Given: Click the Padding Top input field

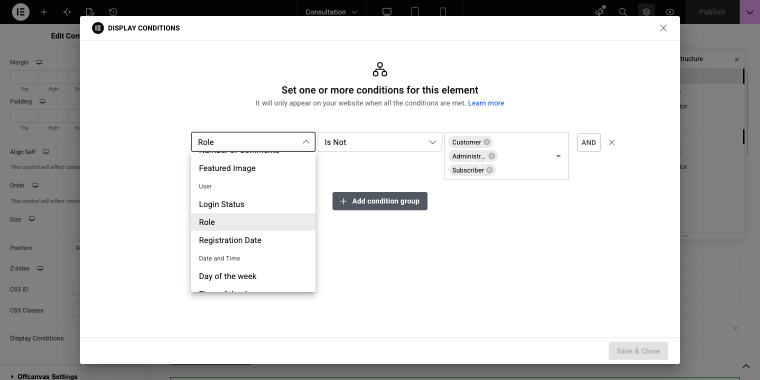Looking at the screenshot, I should [25, 116].
